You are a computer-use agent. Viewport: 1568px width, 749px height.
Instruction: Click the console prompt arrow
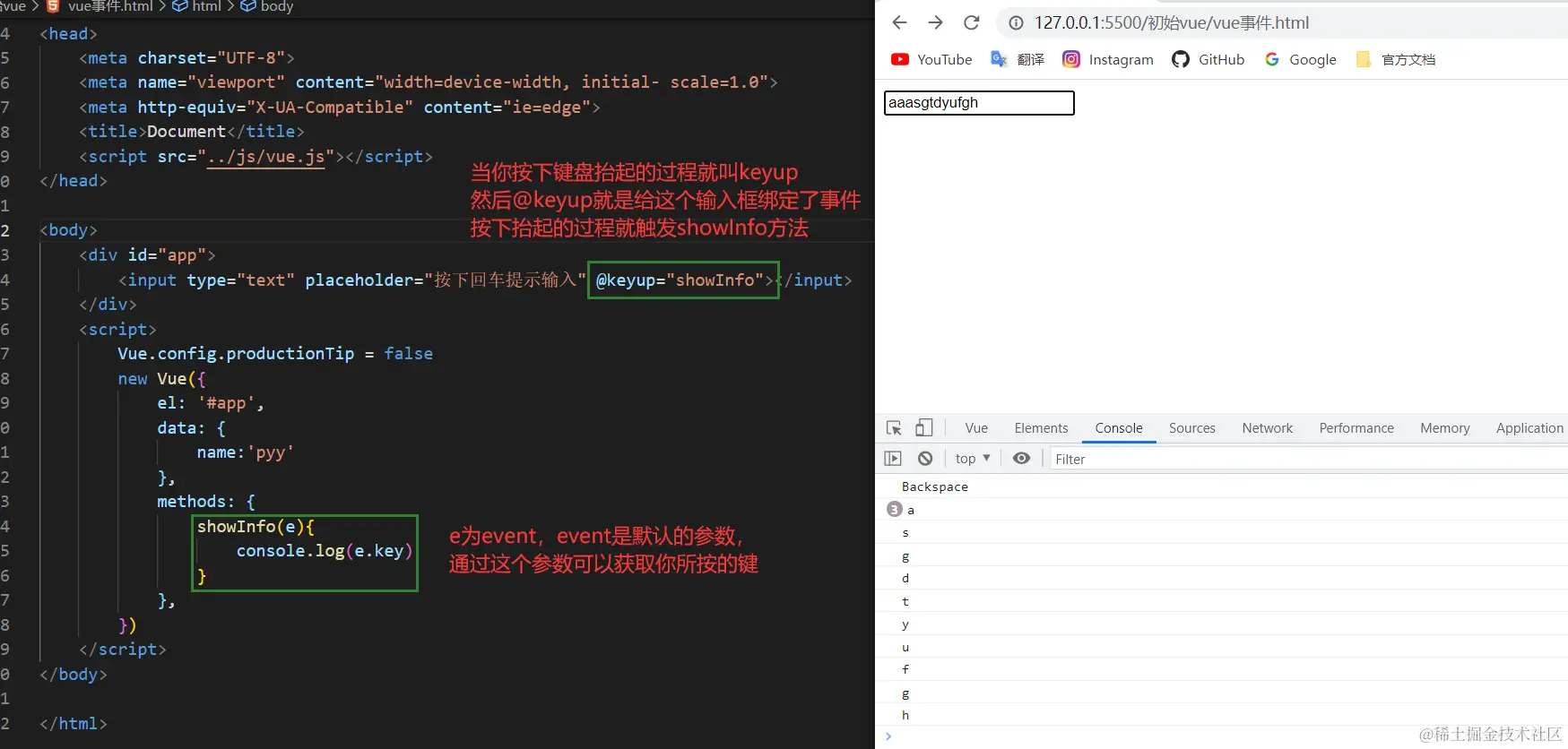click(x=888, y=736)
